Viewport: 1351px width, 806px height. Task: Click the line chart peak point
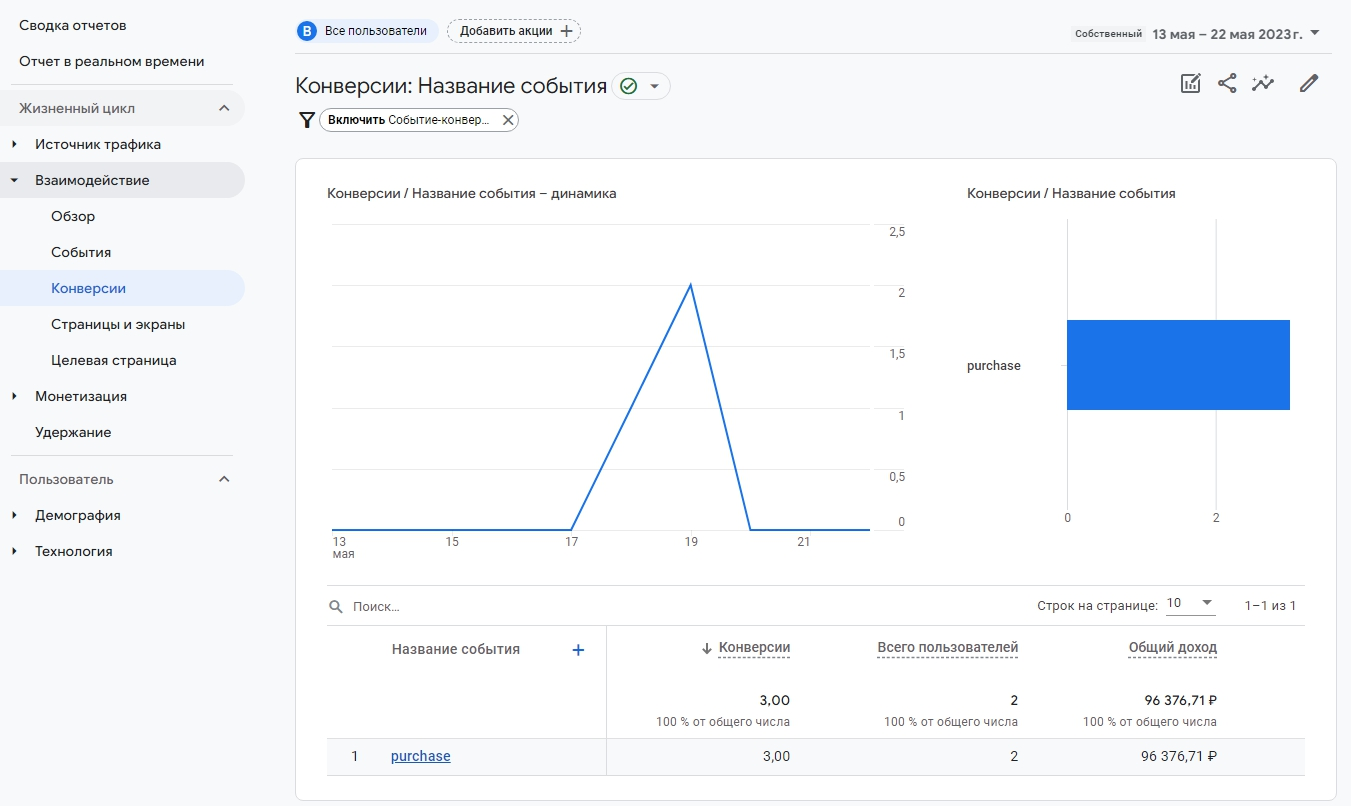point(690,285)
